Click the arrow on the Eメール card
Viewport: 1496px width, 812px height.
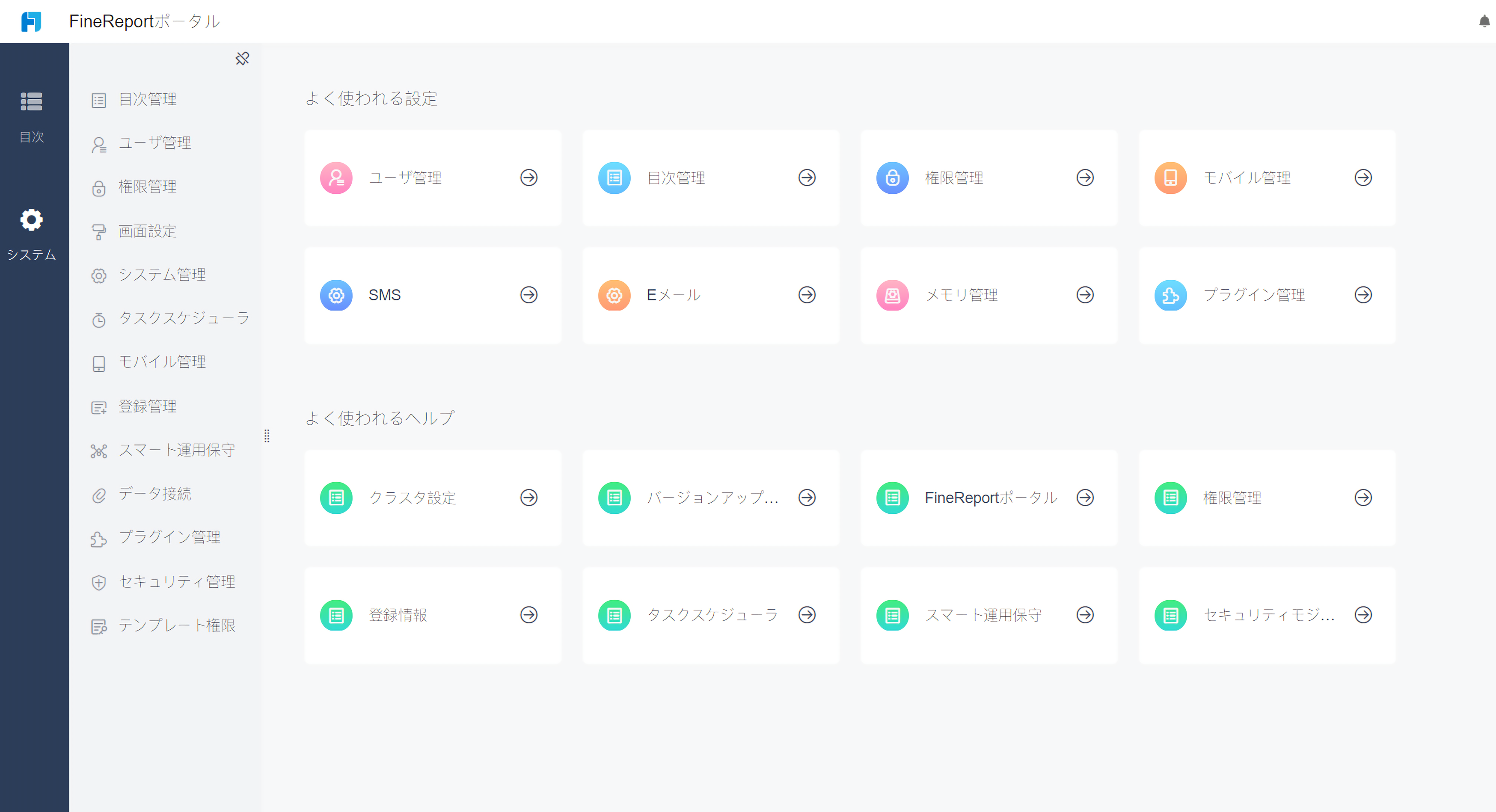click(807, 295)
